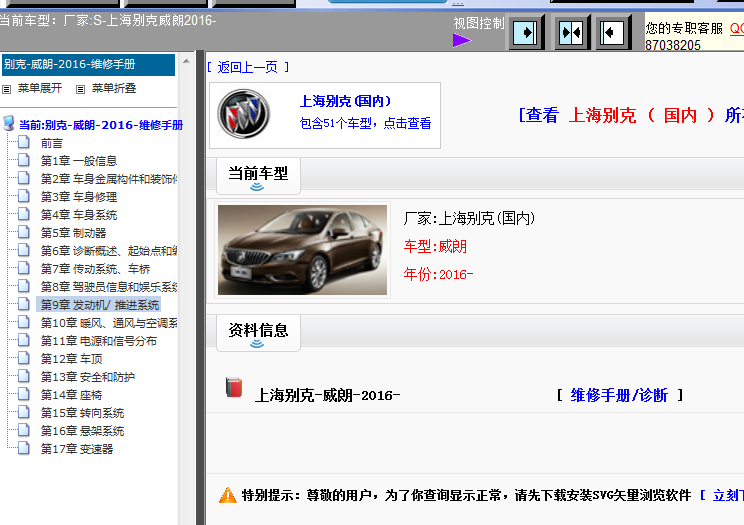Click the page icon beside 前言
Viewport: 744px width, 525px height.
pyautogui.click(x=24, y=142)
